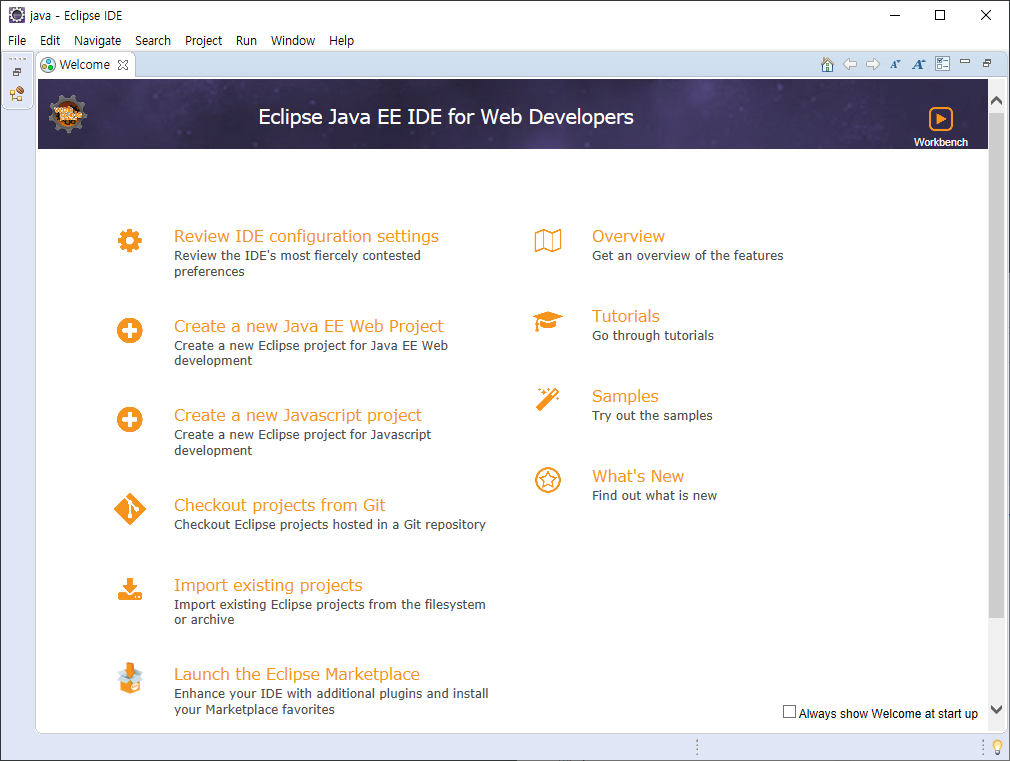1010x761 pixels.
Task: Click the light bulb tip icon in status bar
Action: click(x=996, y=747)
